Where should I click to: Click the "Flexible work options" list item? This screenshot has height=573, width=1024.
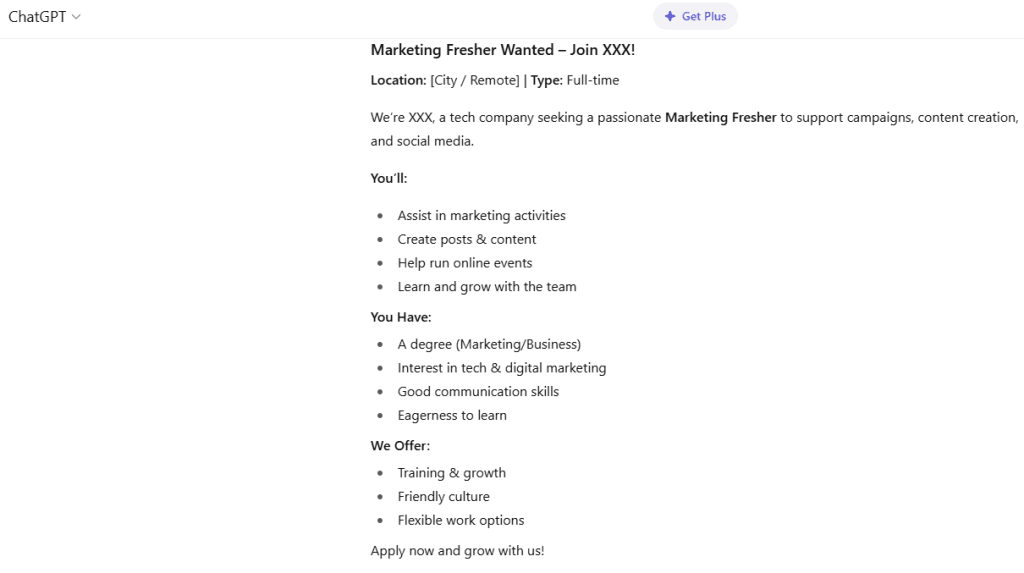coord(460,521)
